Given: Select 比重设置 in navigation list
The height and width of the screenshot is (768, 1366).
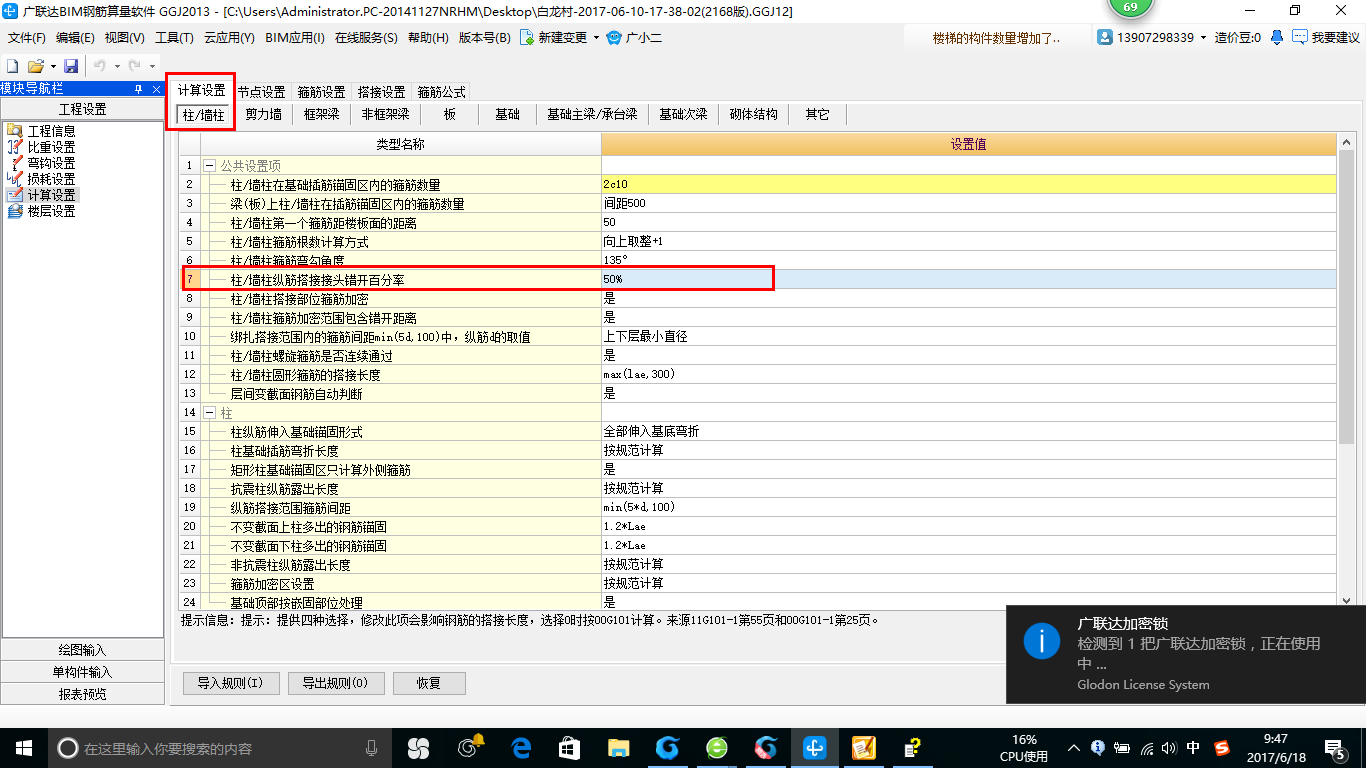Looking at the screenshot, I should click(51, 147).
